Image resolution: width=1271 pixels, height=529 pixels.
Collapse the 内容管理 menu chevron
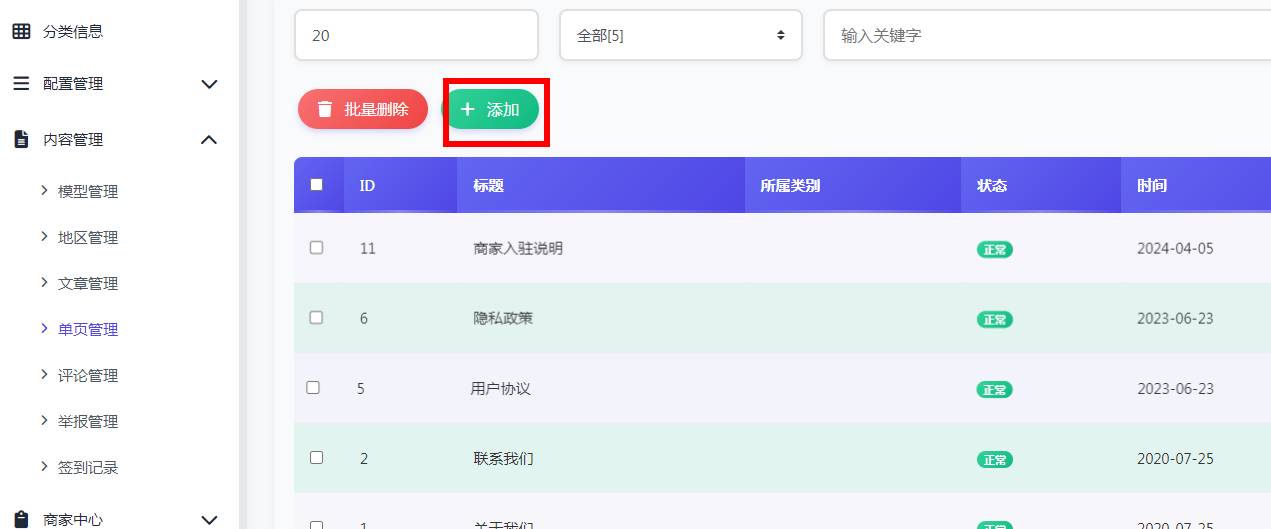click(x=209, y=140)
